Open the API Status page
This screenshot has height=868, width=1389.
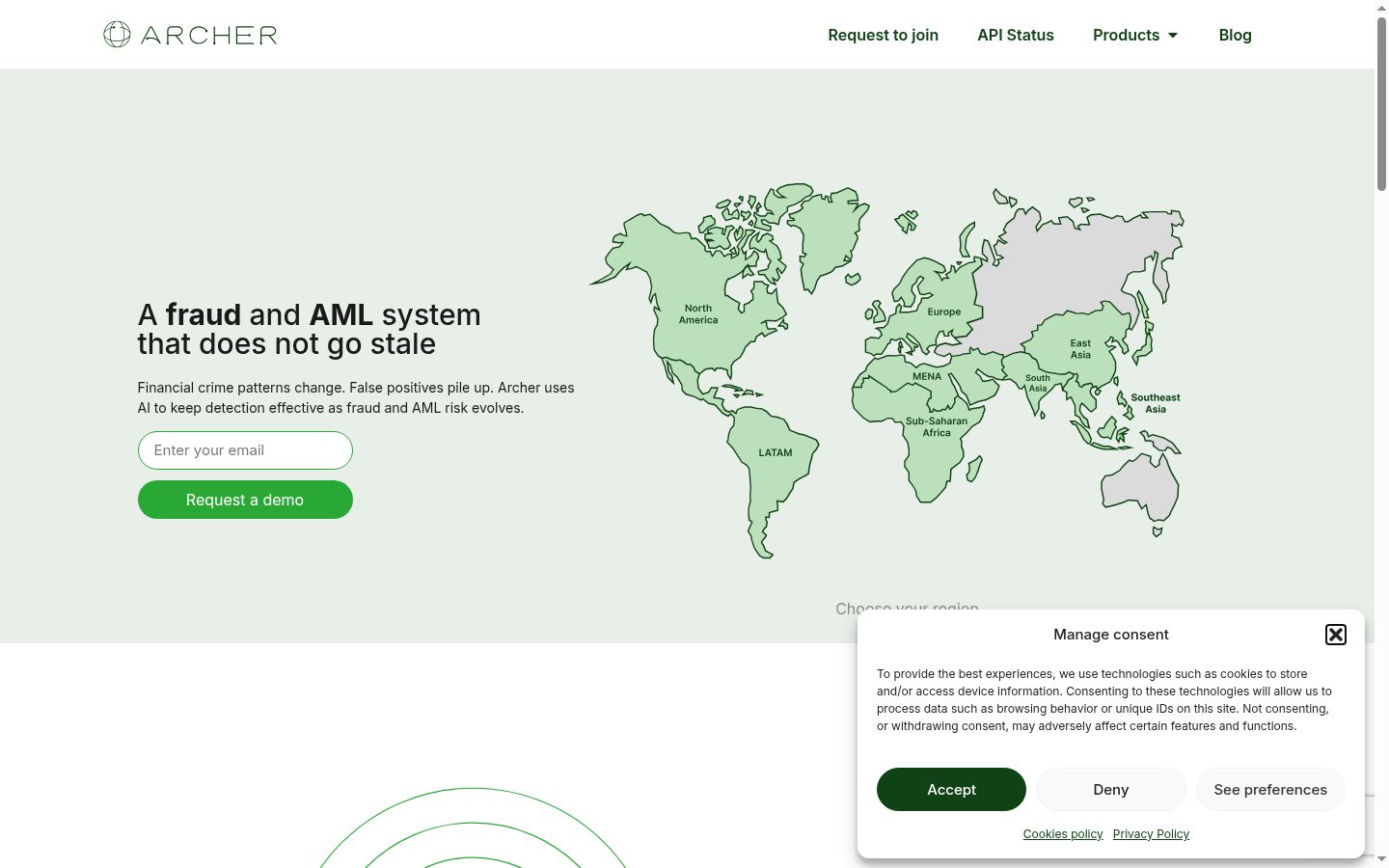coord(1016,35)
